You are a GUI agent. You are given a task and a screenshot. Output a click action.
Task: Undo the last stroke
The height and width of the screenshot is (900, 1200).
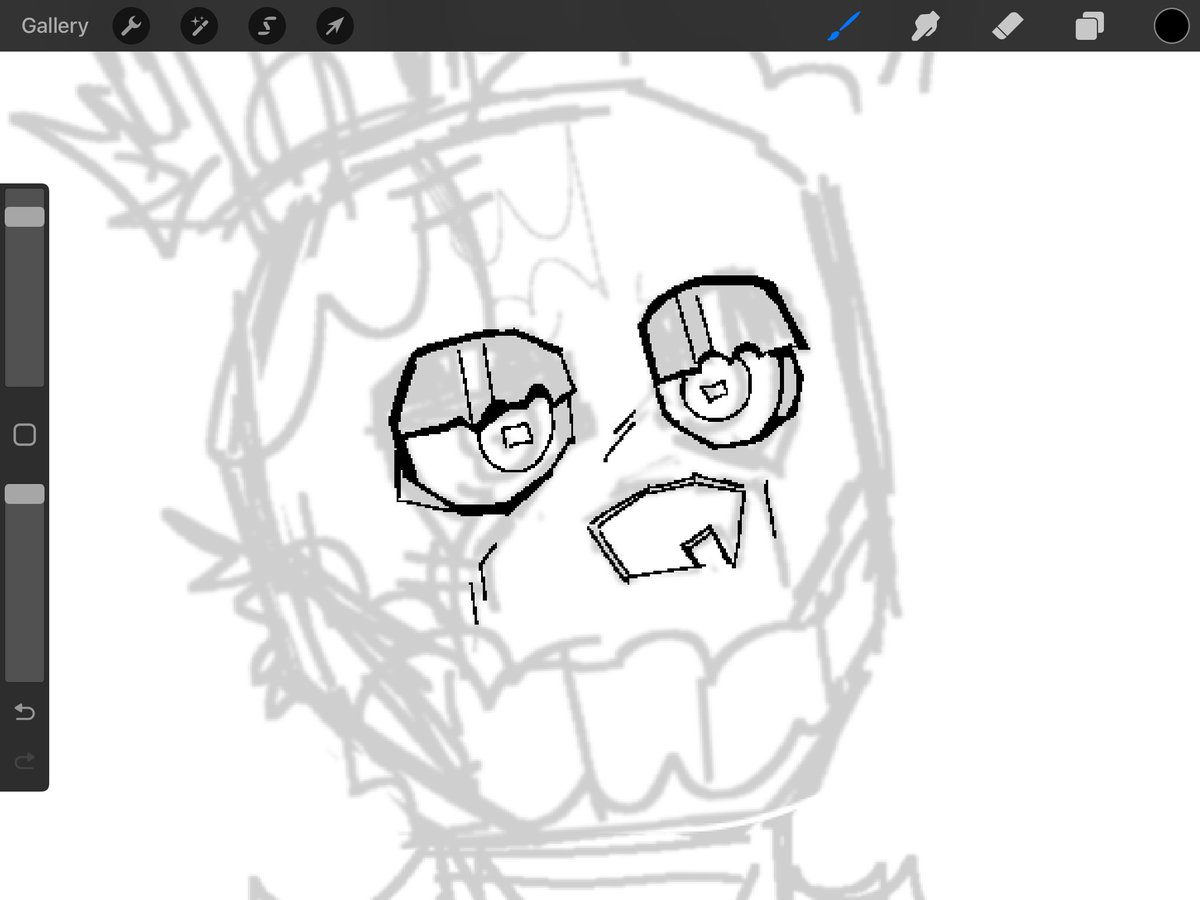24,712
